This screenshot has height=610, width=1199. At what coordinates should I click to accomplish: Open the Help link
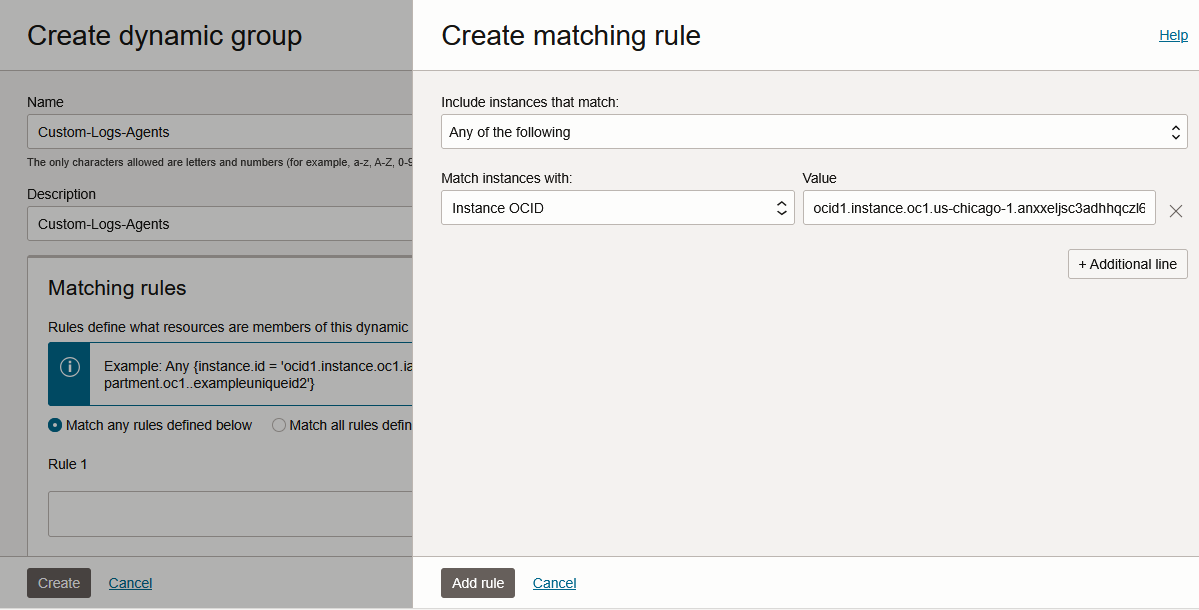pos(1173,35)
